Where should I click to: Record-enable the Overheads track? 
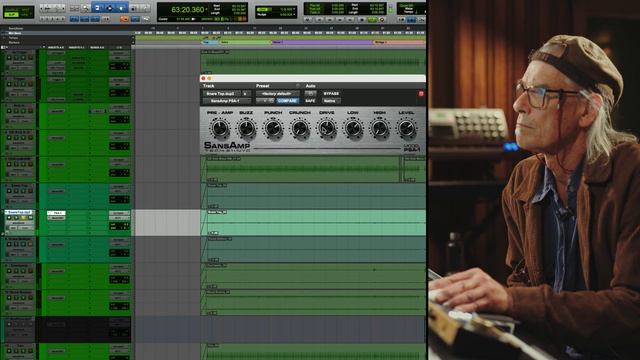pos(9,271)
